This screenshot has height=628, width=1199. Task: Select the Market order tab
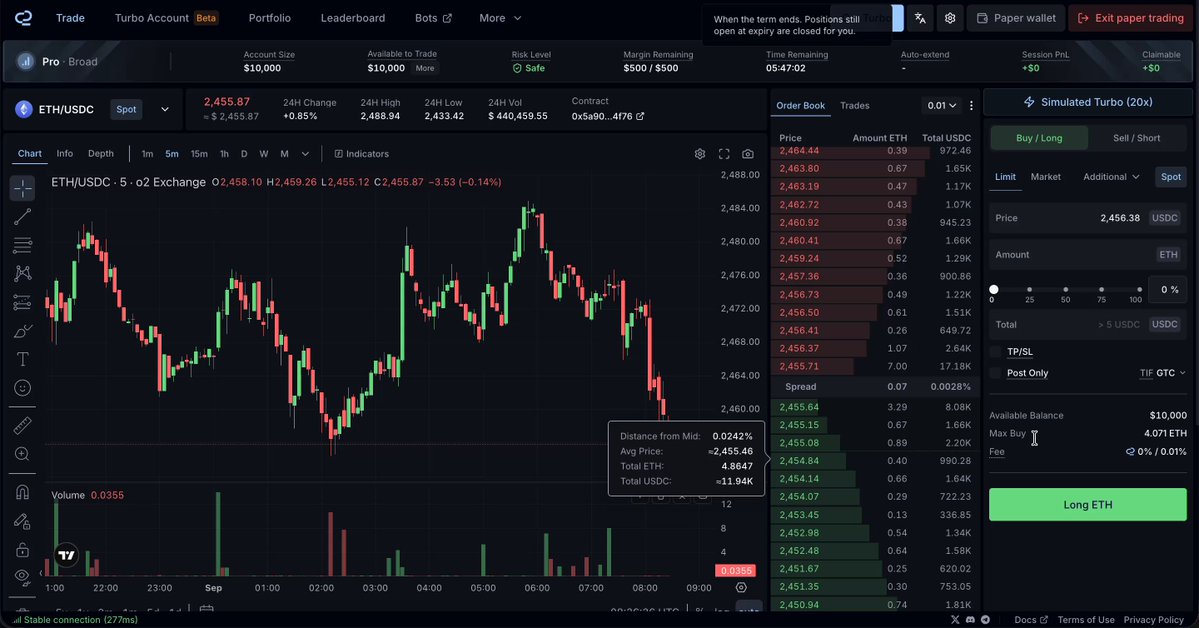[x=1045, y=177]
